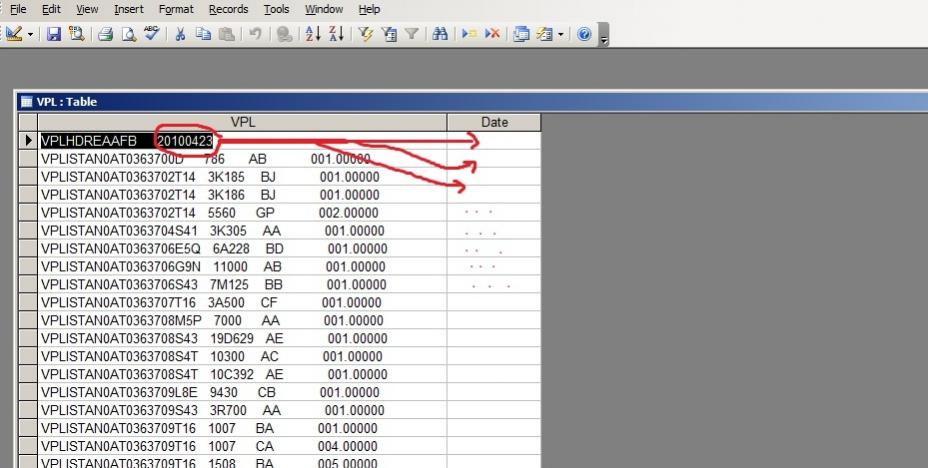Show the Database Window icon
The height and width of the screenshot is (468, 928).
tap(521, 34)
